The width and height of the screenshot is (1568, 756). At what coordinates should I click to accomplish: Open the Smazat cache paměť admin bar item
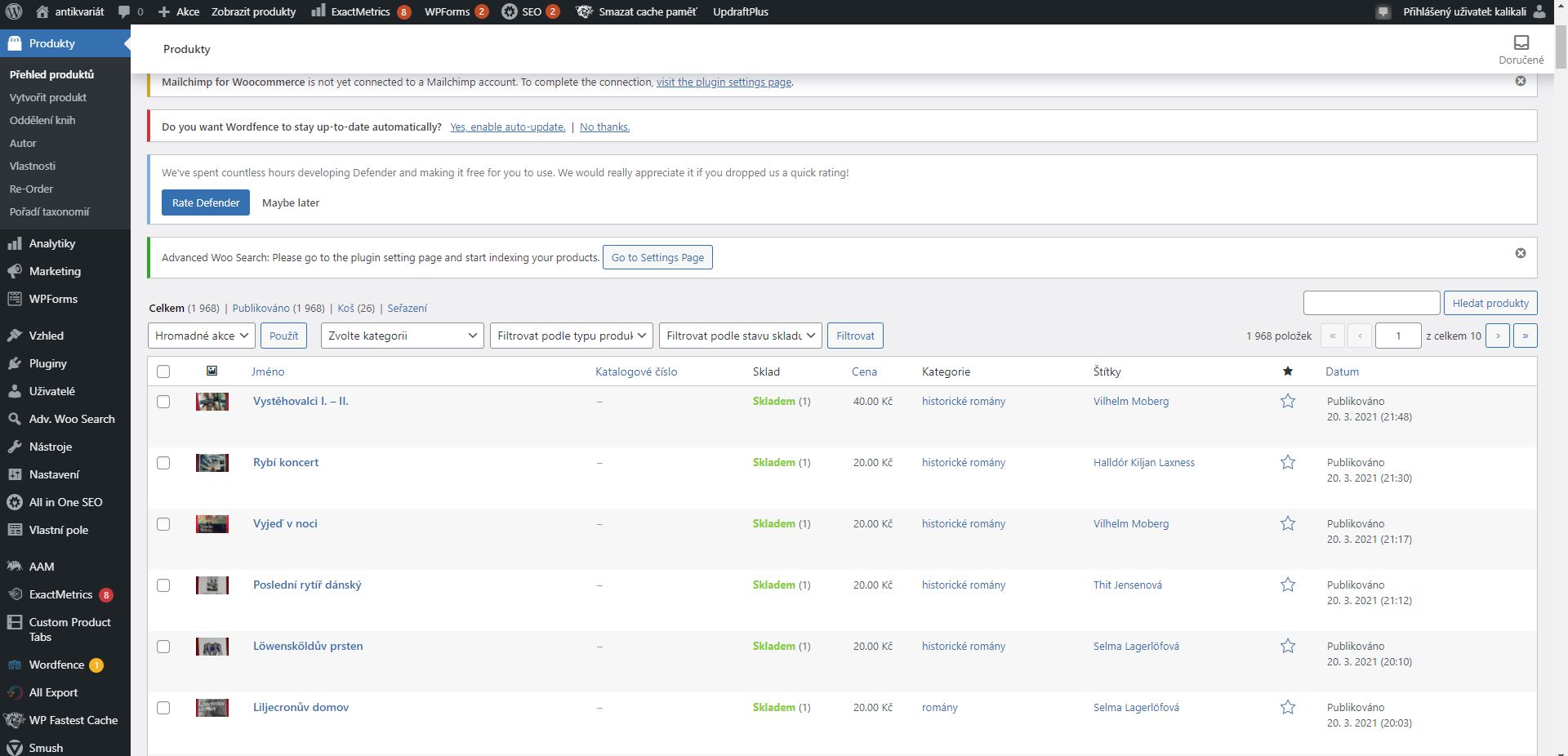(637, 11)
